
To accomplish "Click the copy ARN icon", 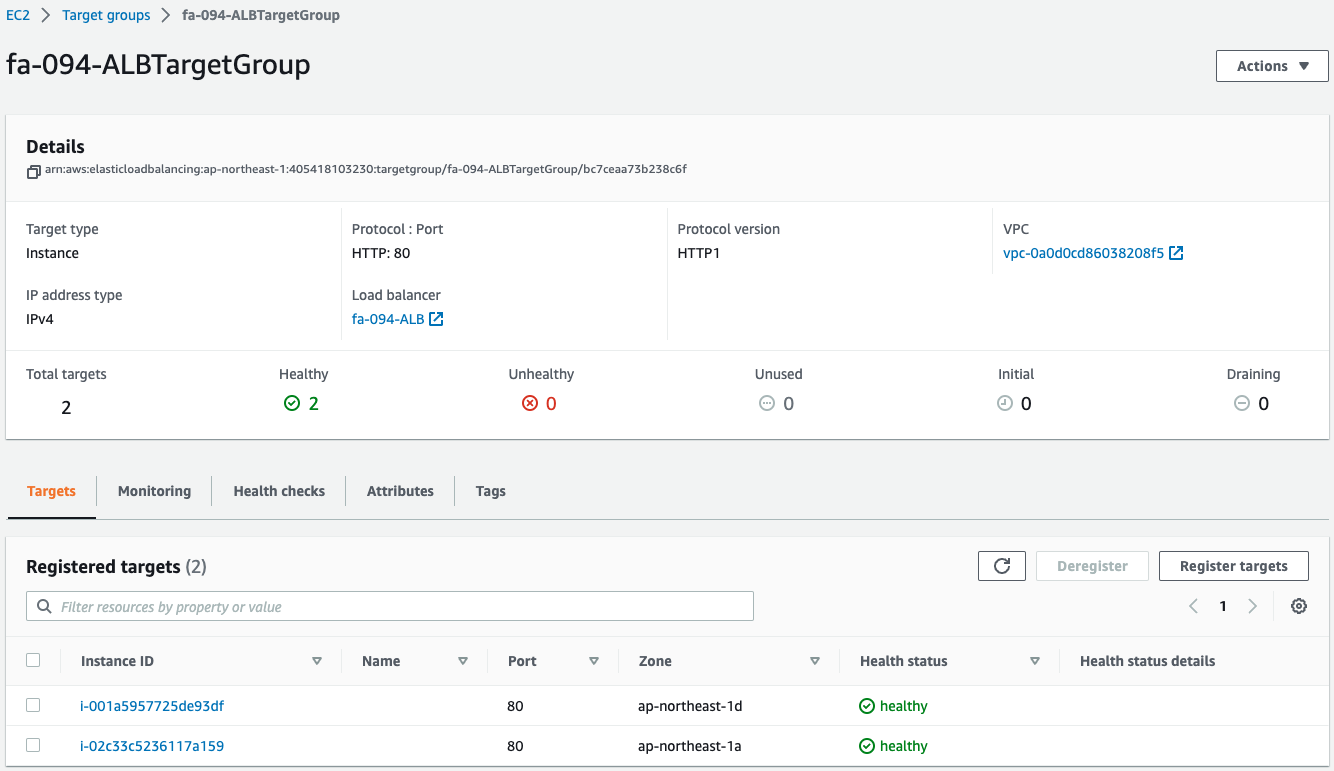I will coord(33,171).
